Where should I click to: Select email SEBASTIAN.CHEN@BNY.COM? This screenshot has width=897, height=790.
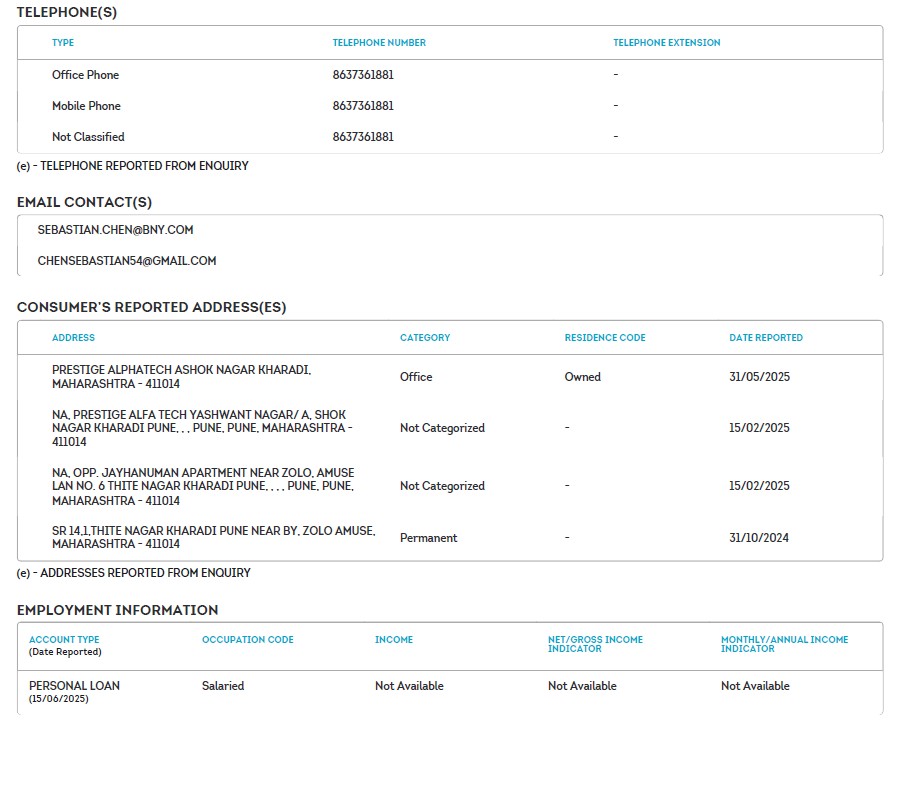[x=116, y=230]
